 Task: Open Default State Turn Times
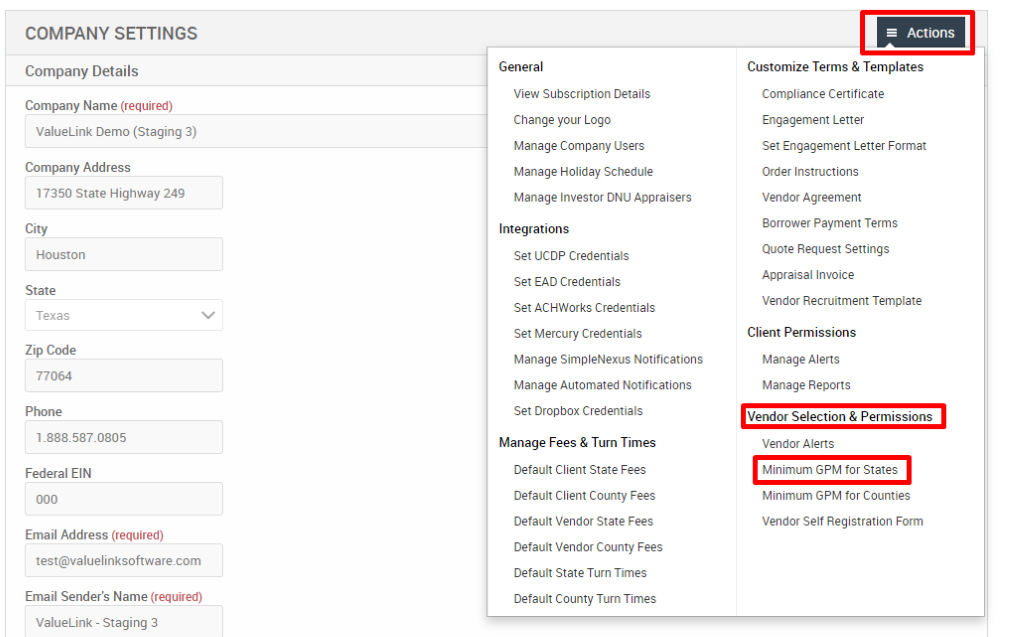click(580, 573)
